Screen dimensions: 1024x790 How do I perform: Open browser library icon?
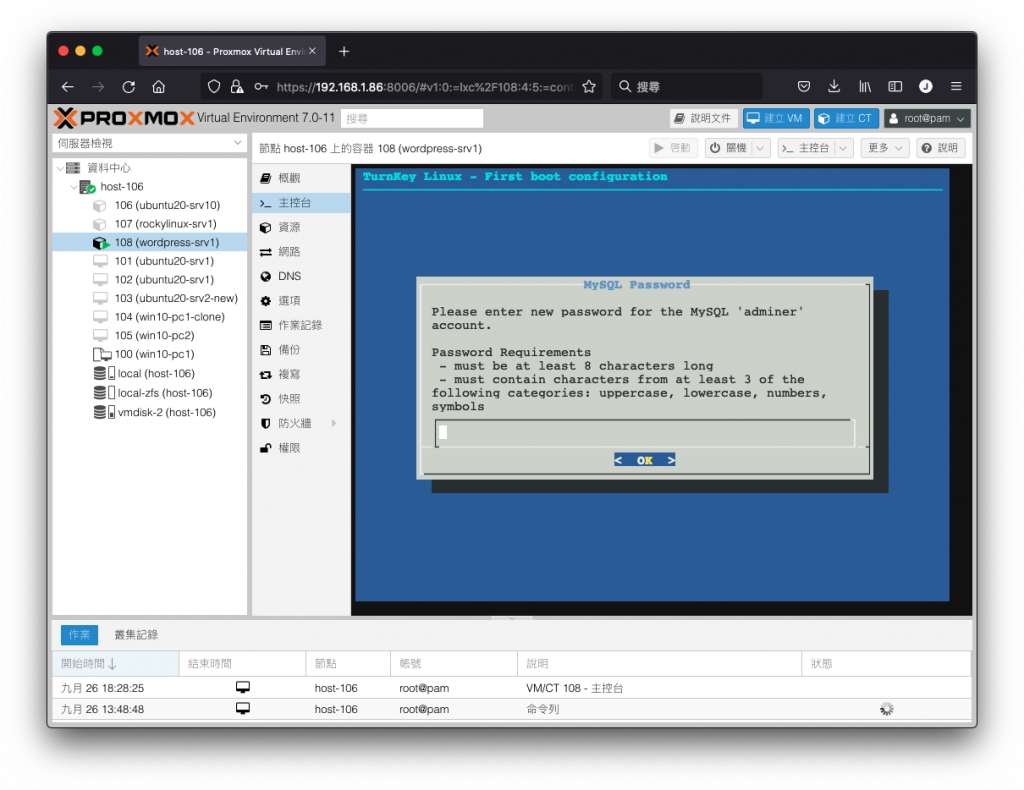(x=865, y=86)
